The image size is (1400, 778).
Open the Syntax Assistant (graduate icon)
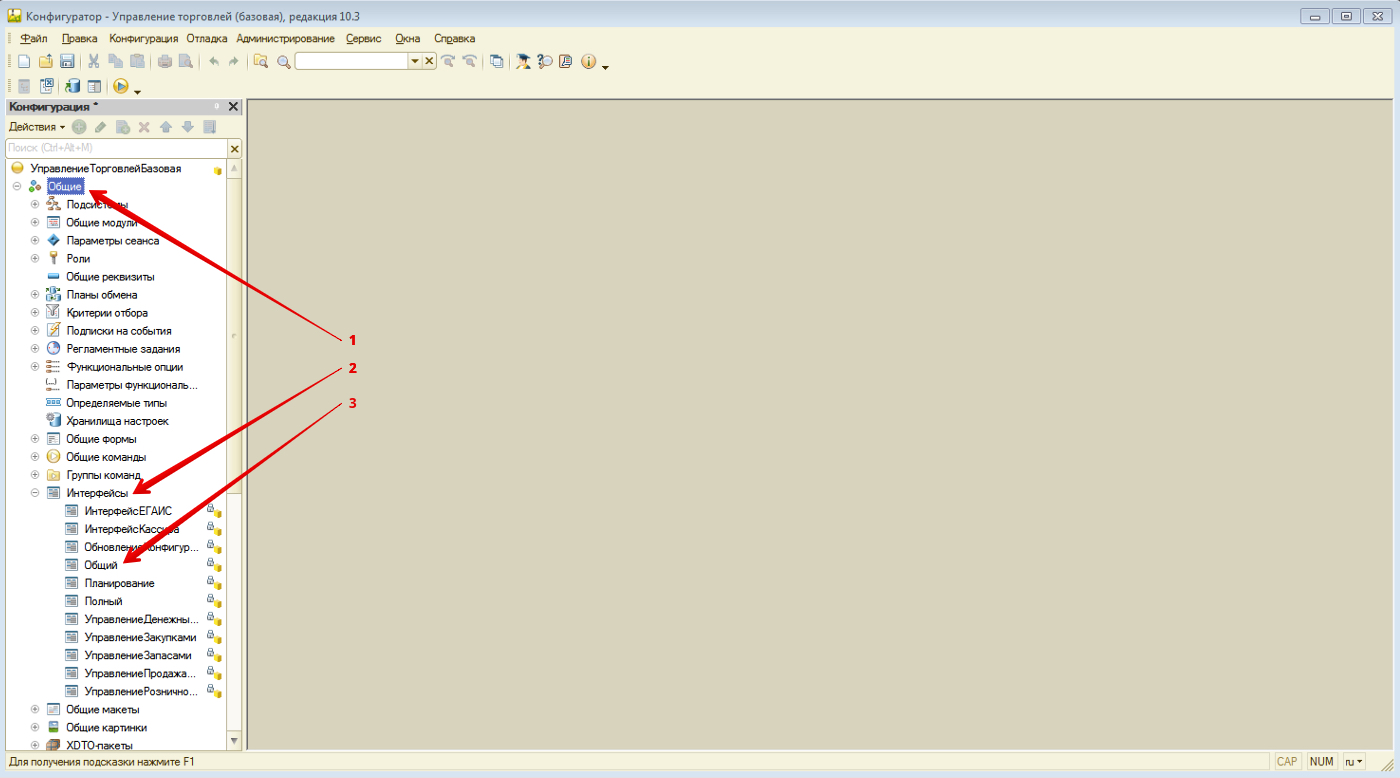(523, 61)
